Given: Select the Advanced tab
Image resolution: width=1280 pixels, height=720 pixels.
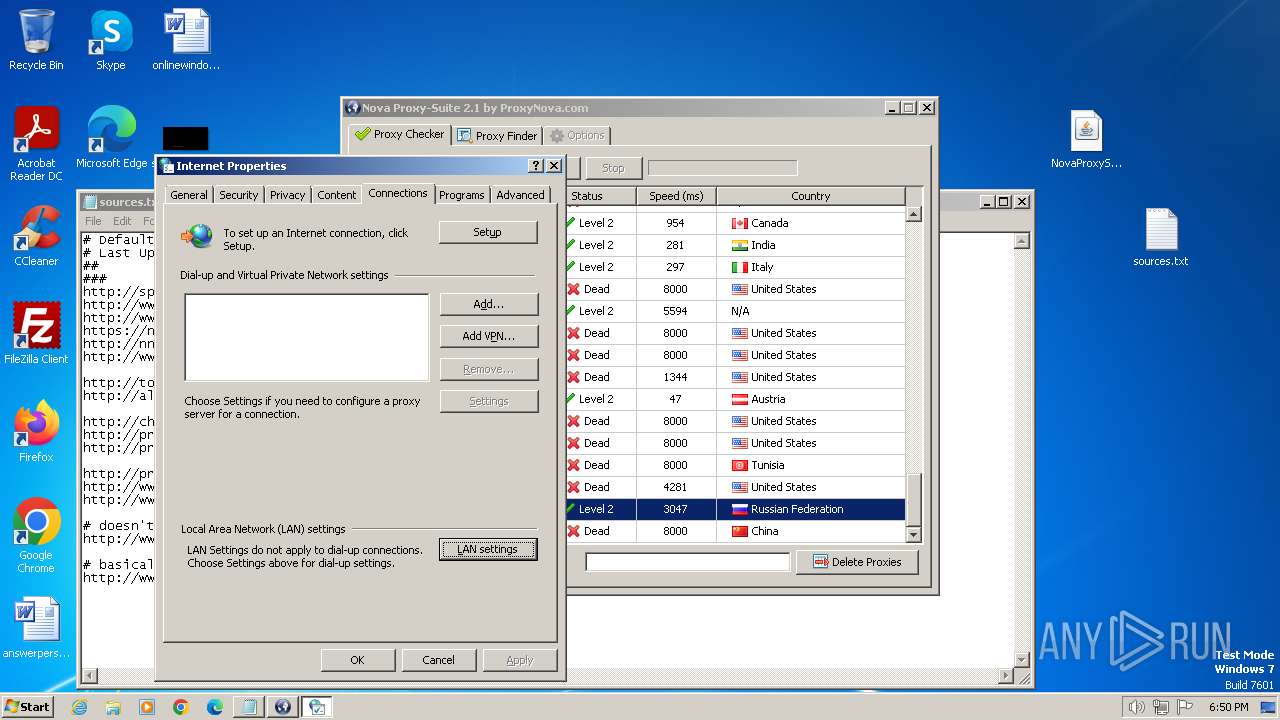Looking at the screenshot, I should (520, 195).
